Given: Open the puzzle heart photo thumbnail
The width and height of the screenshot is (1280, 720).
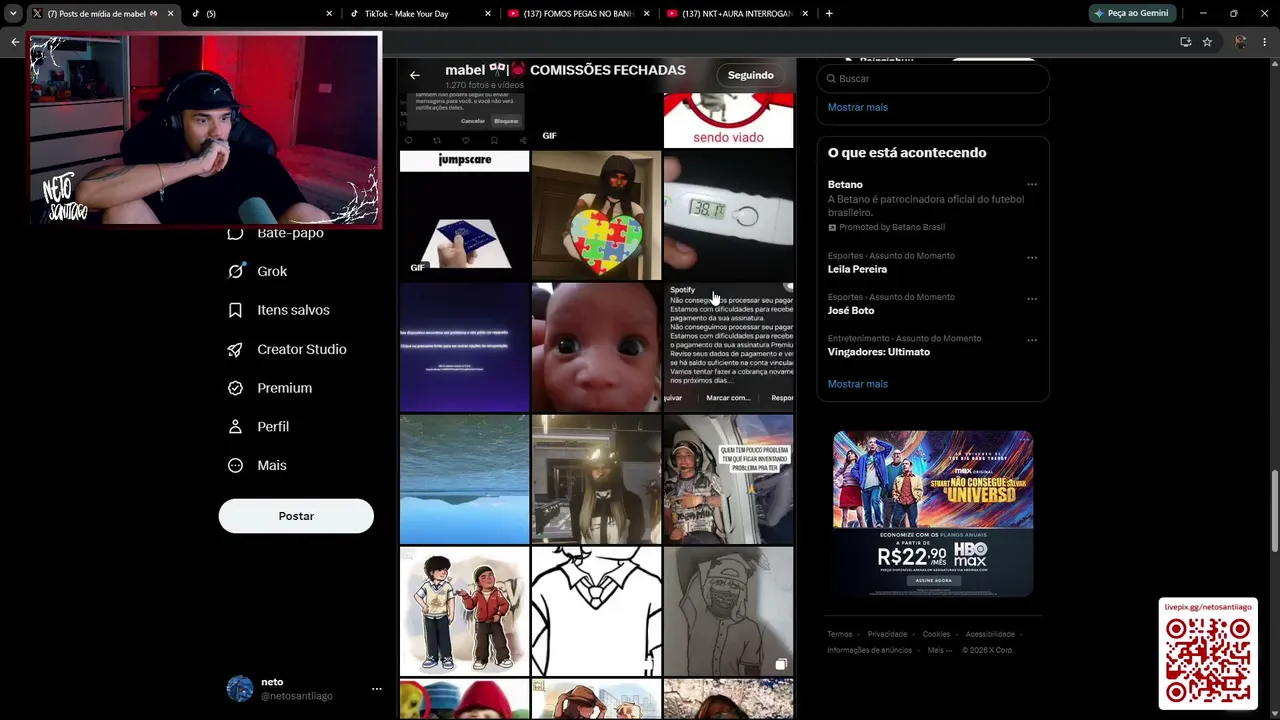Looking at the screenshot, I should point(597,215).
